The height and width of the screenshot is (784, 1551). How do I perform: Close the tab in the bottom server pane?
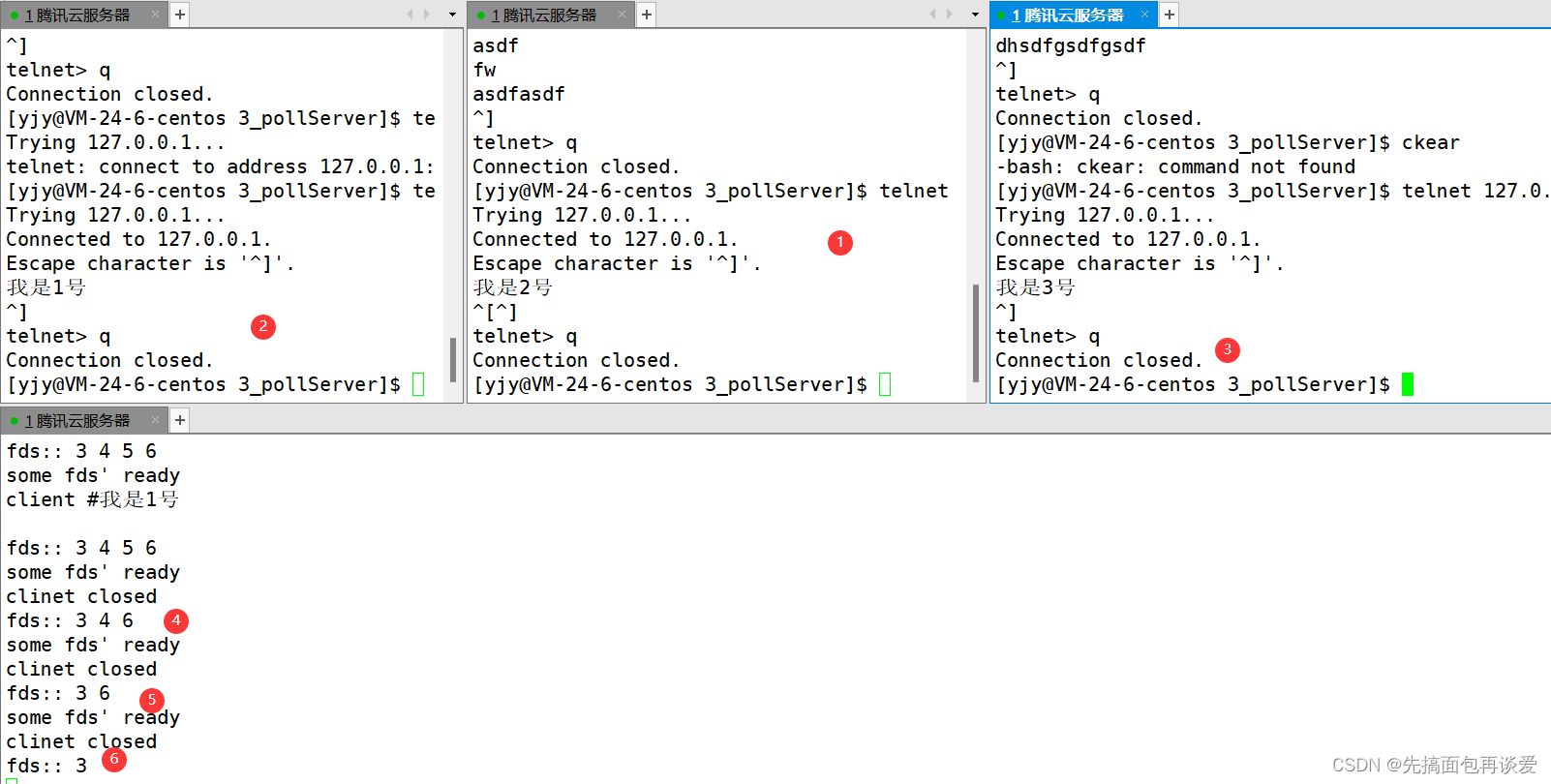click(x=155, y=420)
